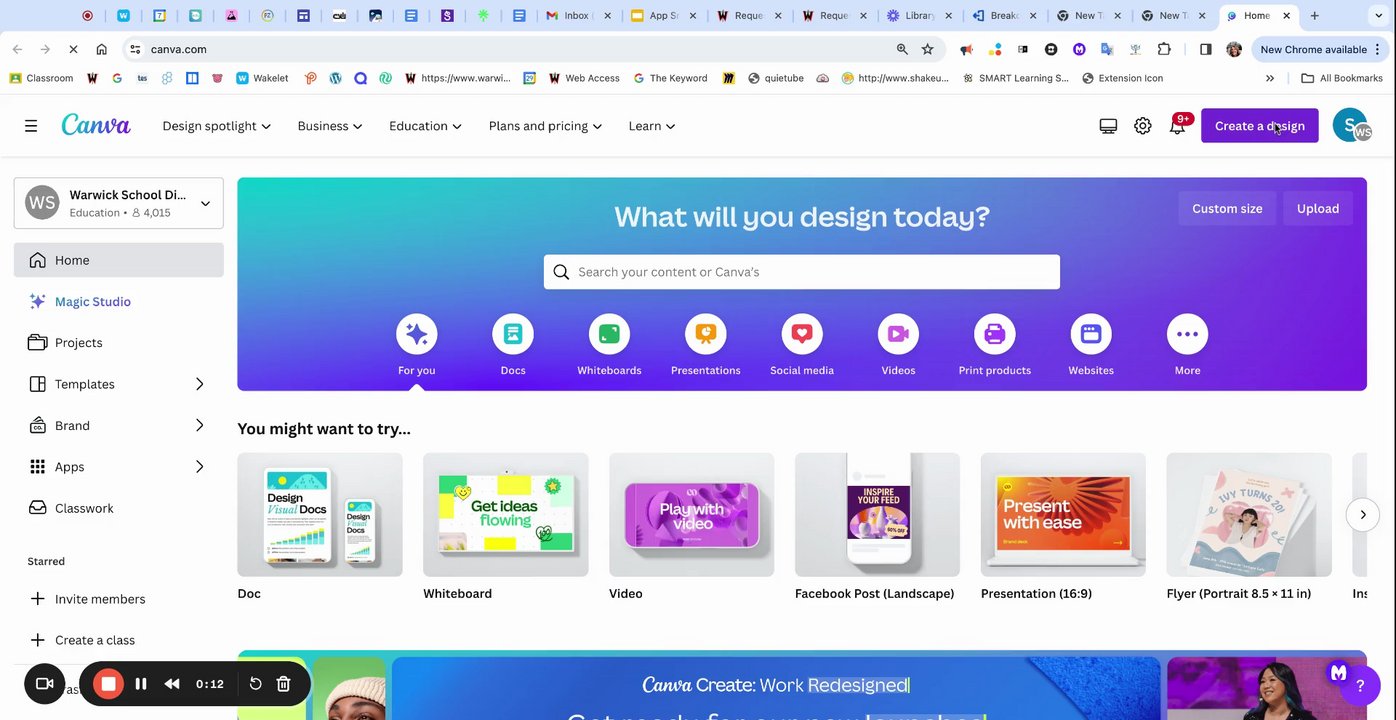Expand the Brand sidebar arrow

click(x=199, y=425)
